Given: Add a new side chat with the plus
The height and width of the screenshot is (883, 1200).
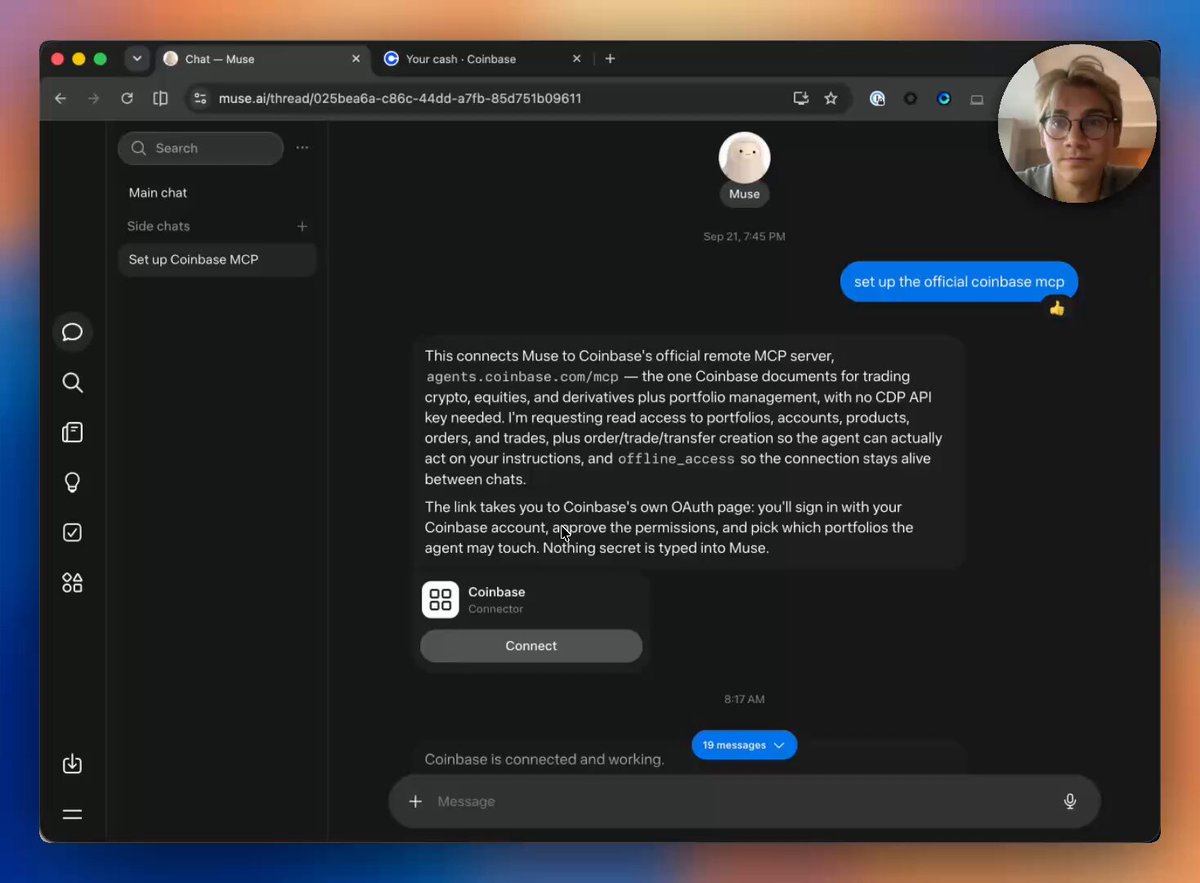Looking at the screenshot, I should [x=302, y=226].
